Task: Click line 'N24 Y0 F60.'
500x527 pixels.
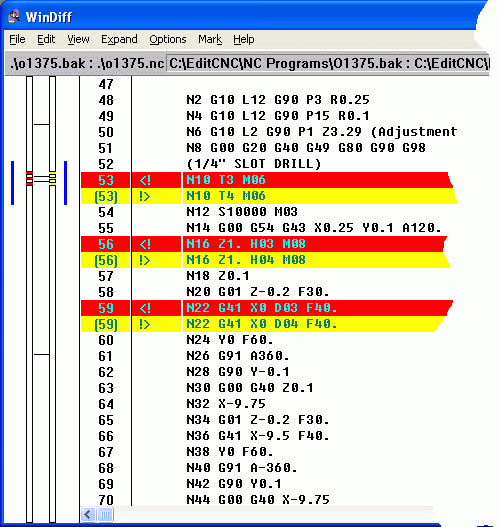Action: 230,340
